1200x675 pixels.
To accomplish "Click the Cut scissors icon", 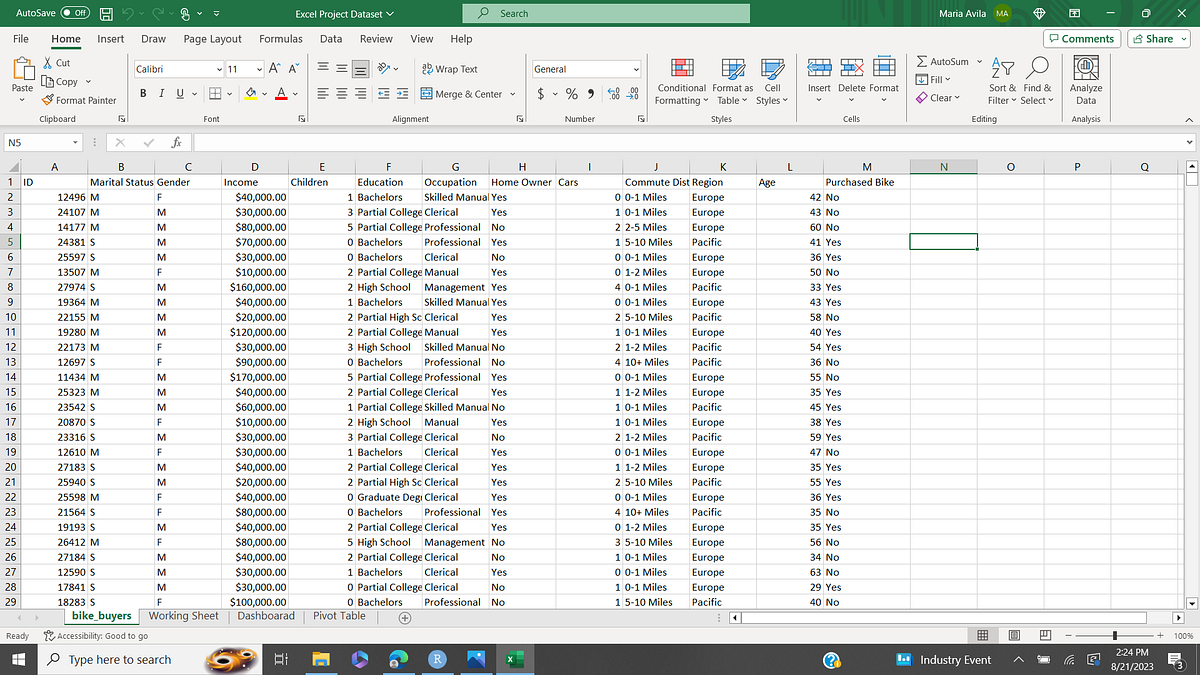I will (x=49, y=63).
